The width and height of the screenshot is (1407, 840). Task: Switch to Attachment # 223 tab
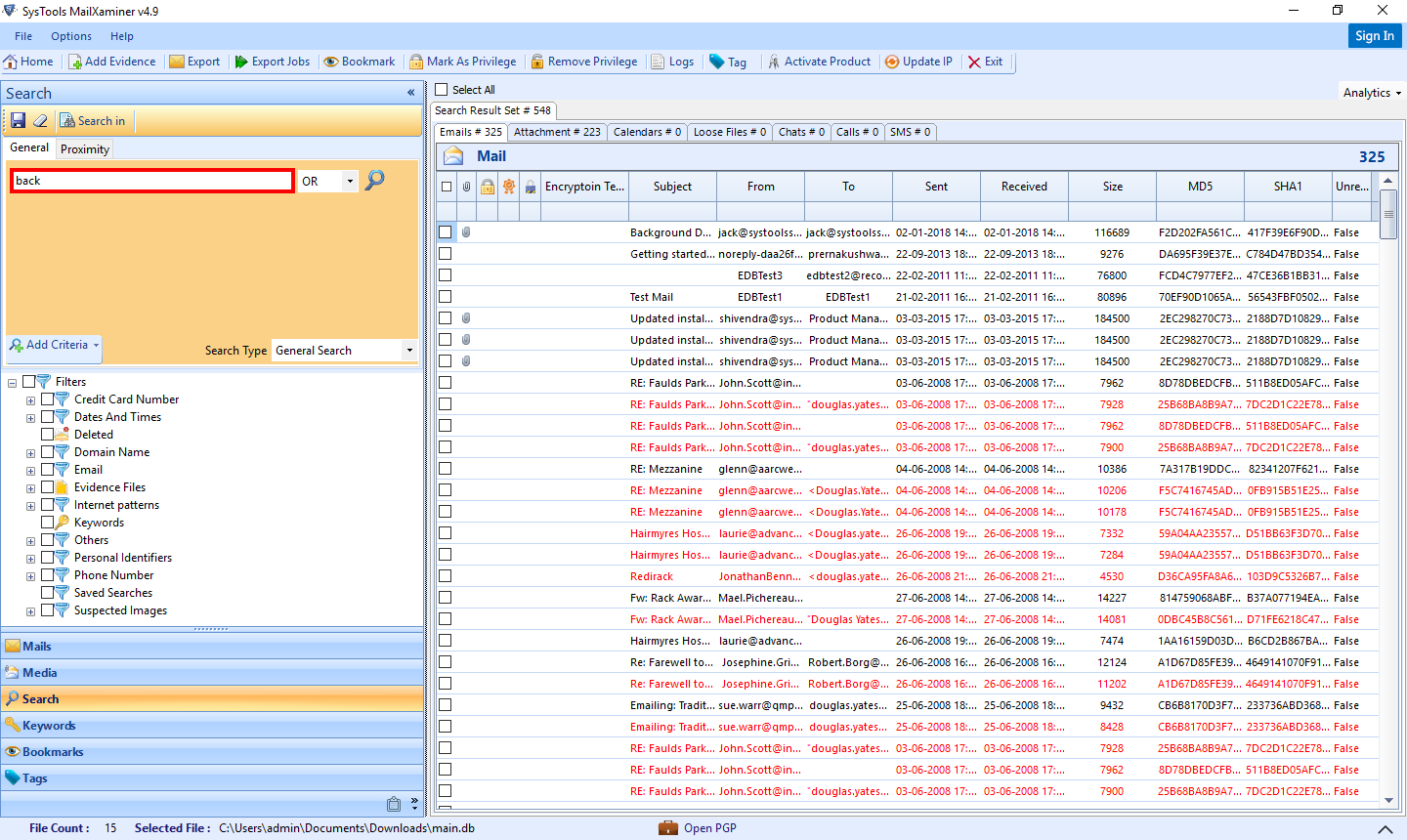[557, 132]
